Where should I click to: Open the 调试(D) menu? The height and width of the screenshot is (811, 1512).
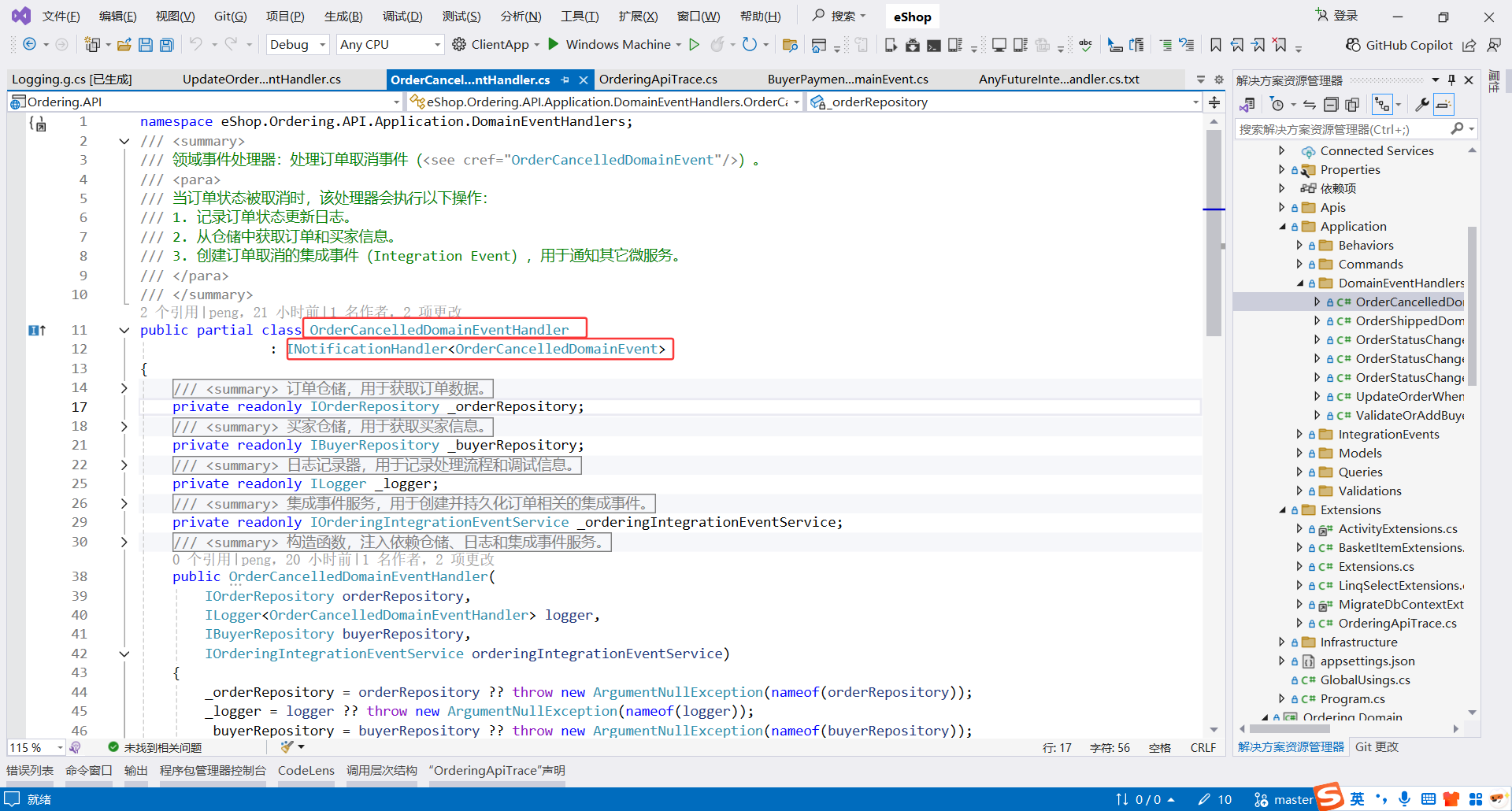[402, 16]
